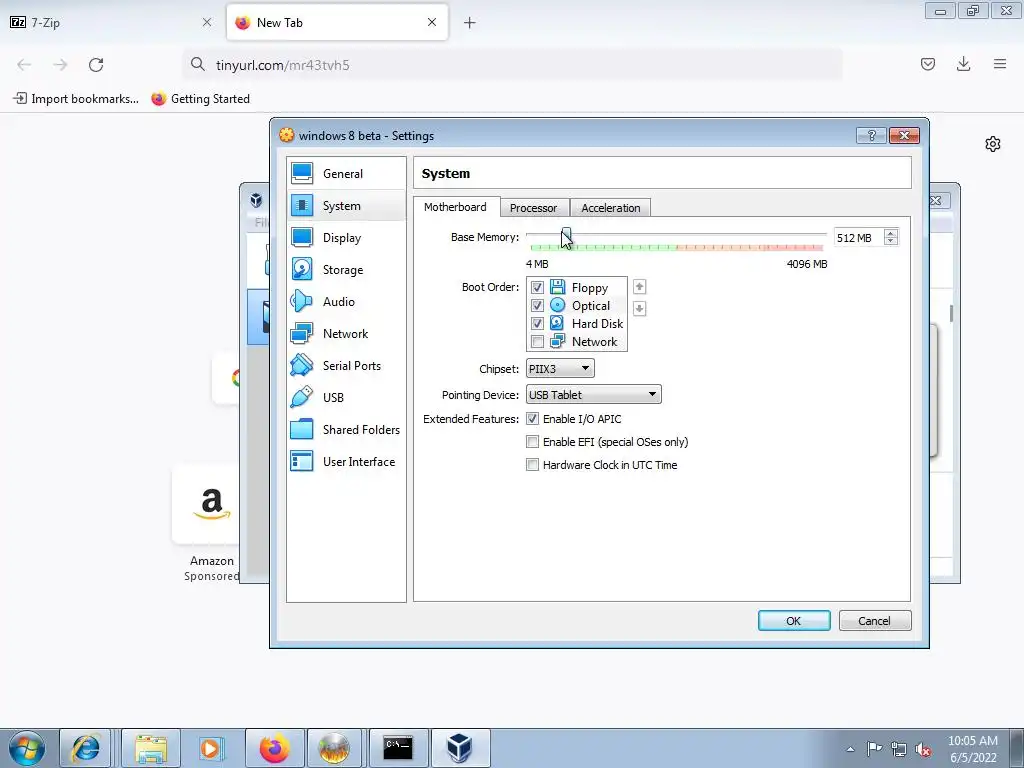Decrease base memory with spinner down arrow
Screen dimensions: 1024x768
(891, 242)
